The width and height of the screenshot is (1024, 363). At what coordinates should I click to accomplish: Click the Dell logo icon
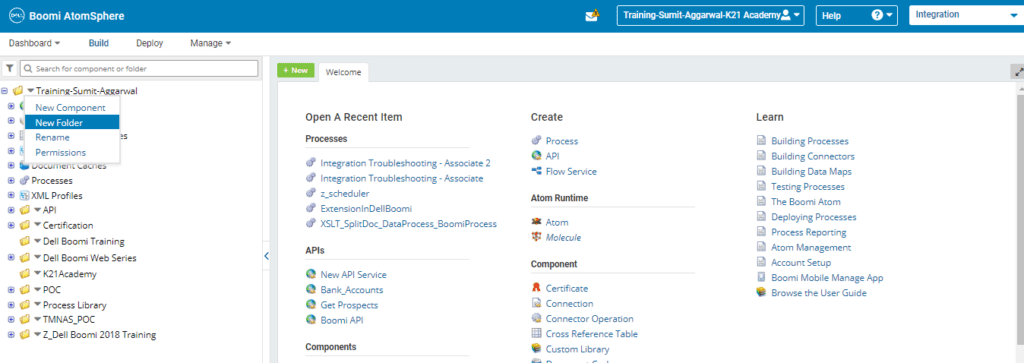[15, 16]
